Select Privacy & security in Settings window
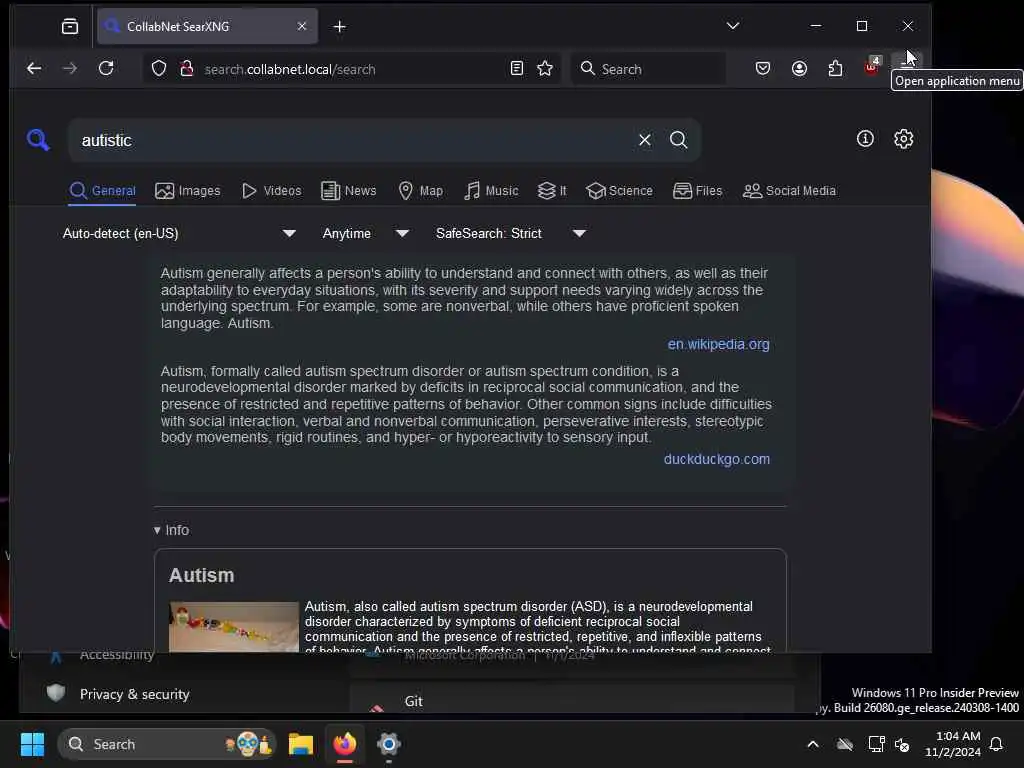This screenshot has height=768, width=1024. (134, 694)
